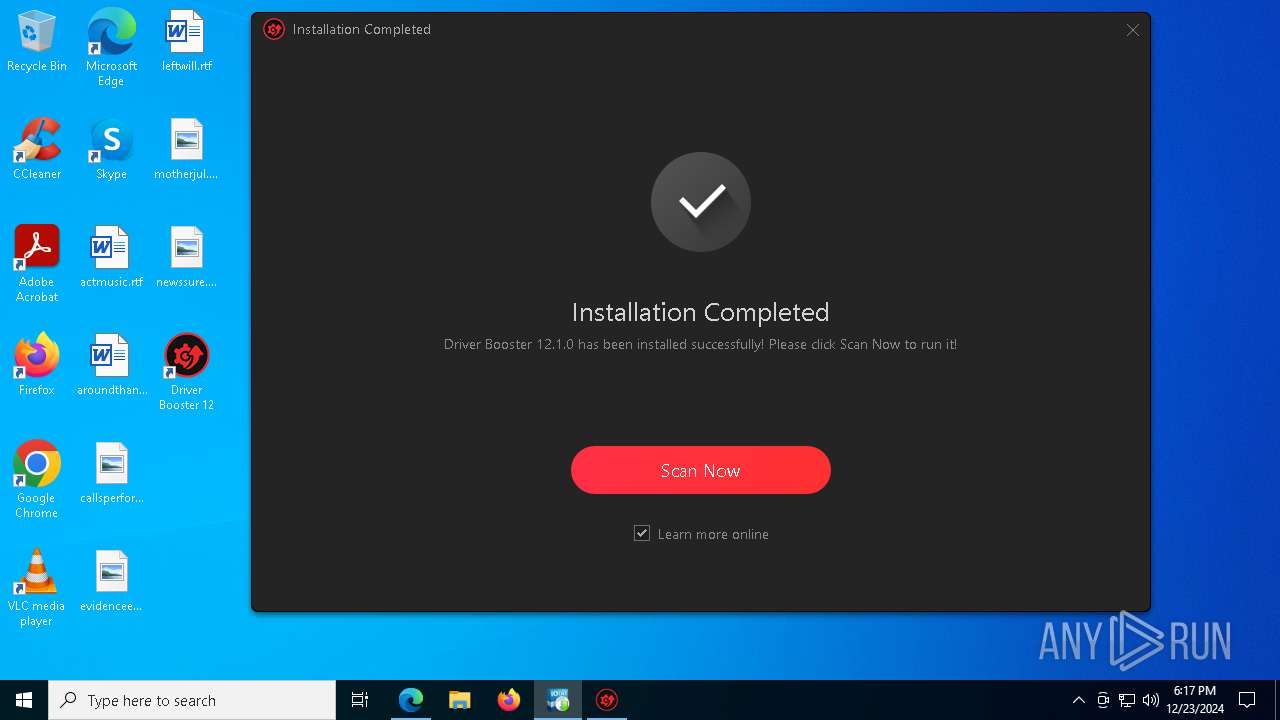The height and width of the screenshot is (720, 1280).
Task: Switch to the installer setup app in taskbar
Action: pos(558,700)
